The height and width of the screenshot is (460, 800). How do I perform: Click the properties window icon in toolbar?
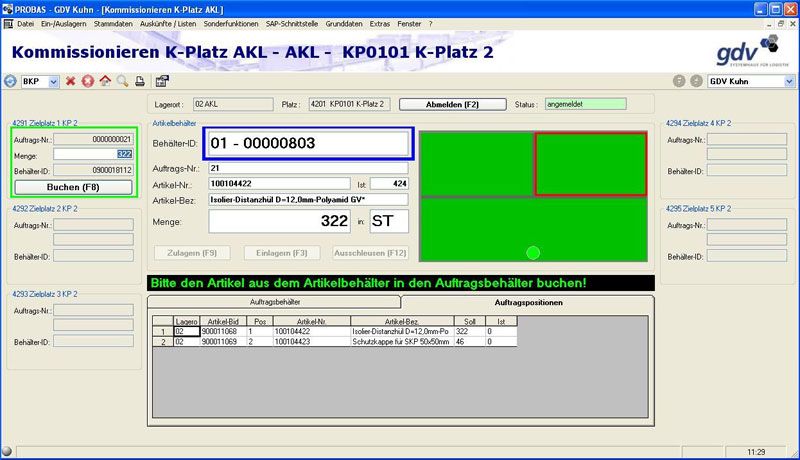pyautogui.click(x=162, y=81)
